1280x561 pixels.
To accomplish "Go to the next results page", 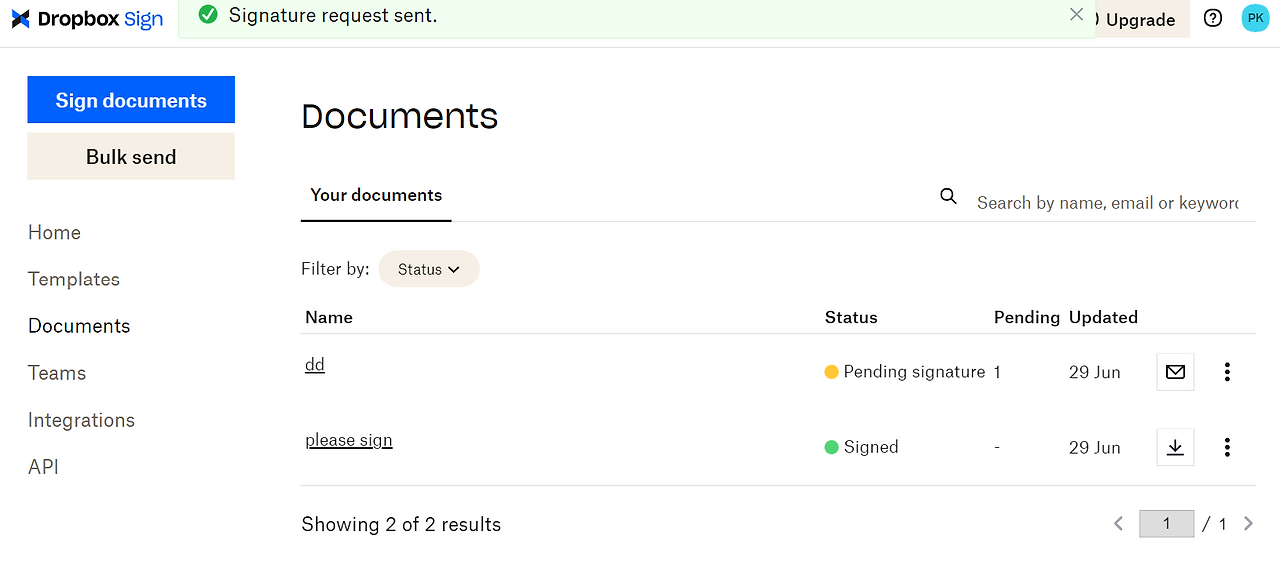I will tap(1248, 523).
